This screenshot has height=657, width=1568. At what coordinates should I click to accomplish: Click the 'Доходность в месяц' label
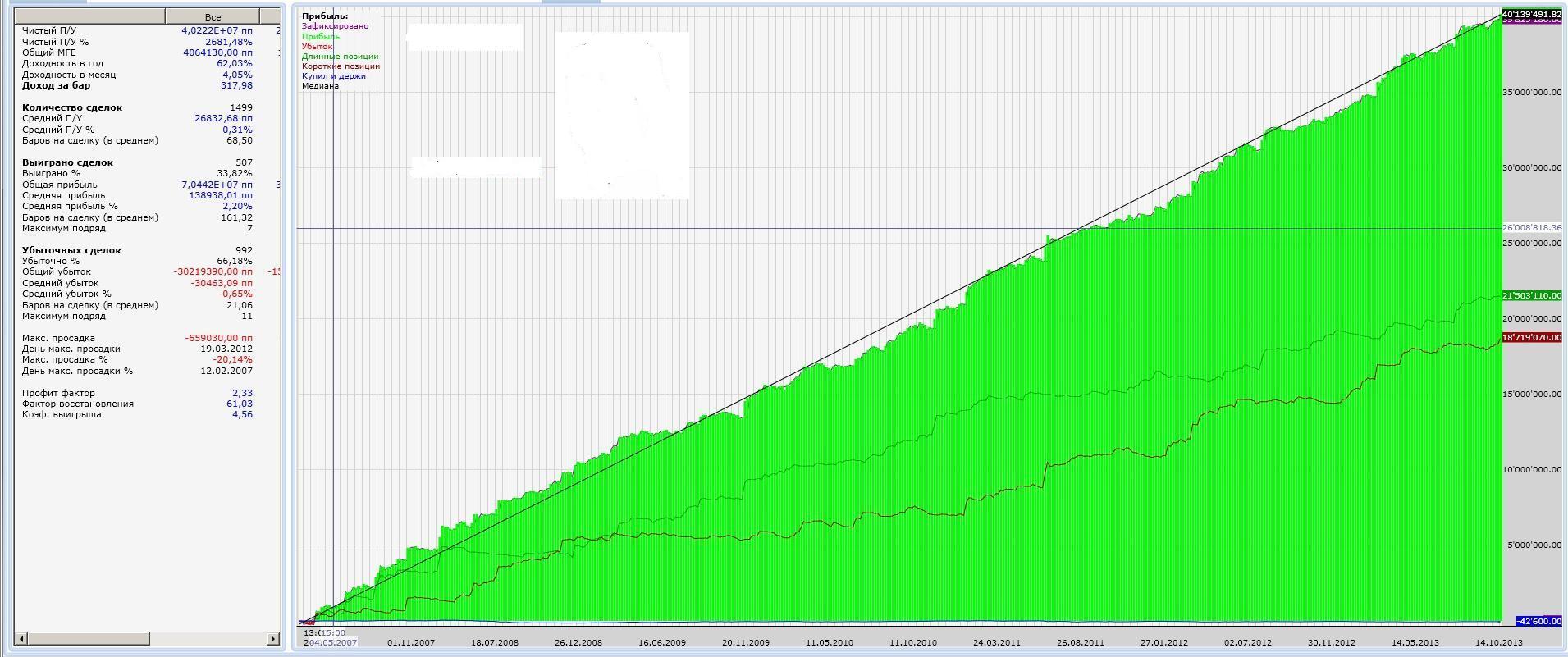pyautogui.click(x=68, y=75)
